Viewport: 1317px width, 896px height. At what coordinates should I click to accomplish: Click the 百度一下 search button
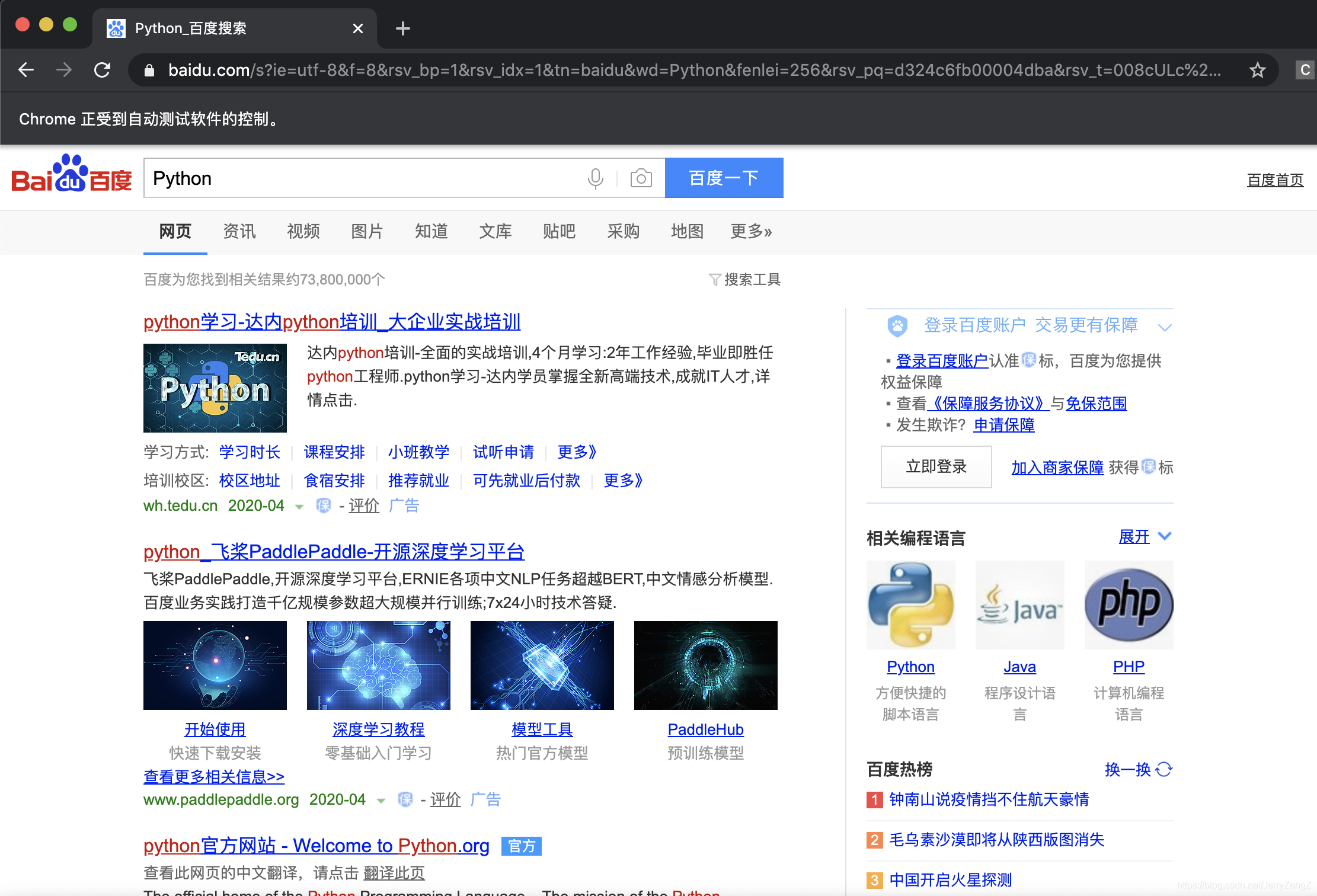tap(724, 178)
